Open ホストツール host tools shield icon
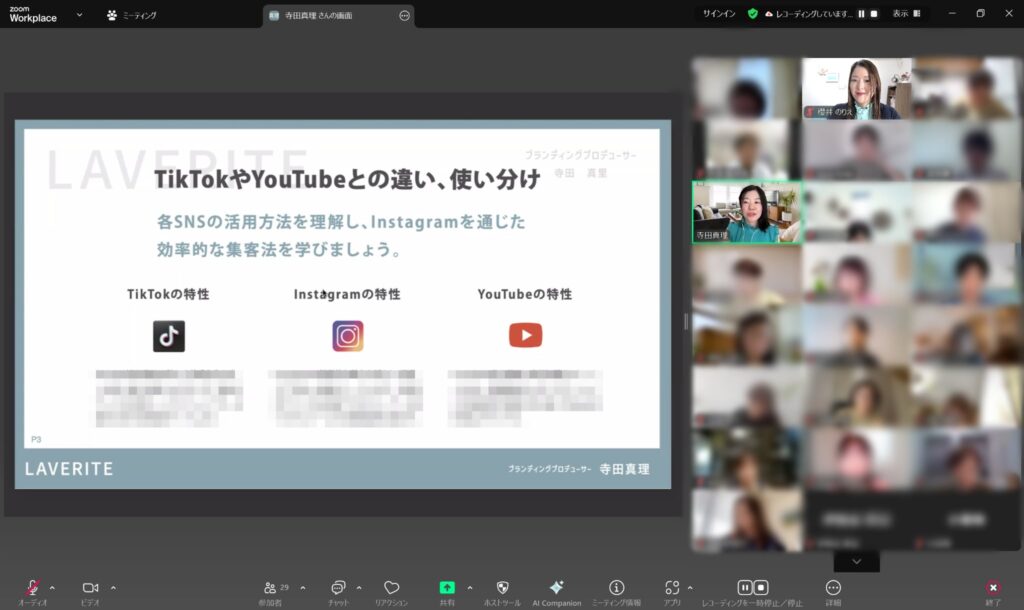 [x=502, y=588]
